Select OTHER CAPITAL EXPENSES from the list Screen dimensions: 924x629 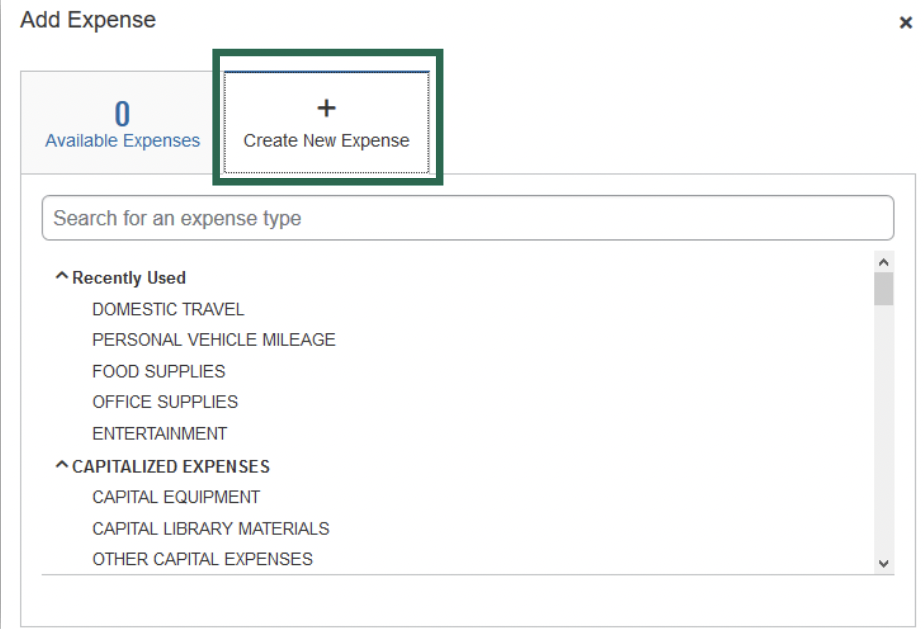pos(203,559)
